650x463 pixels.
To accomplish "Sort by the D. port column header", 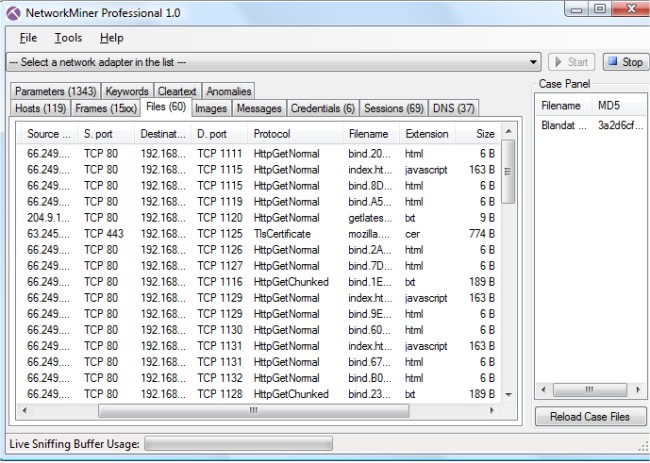I will [x=220, y=134].
